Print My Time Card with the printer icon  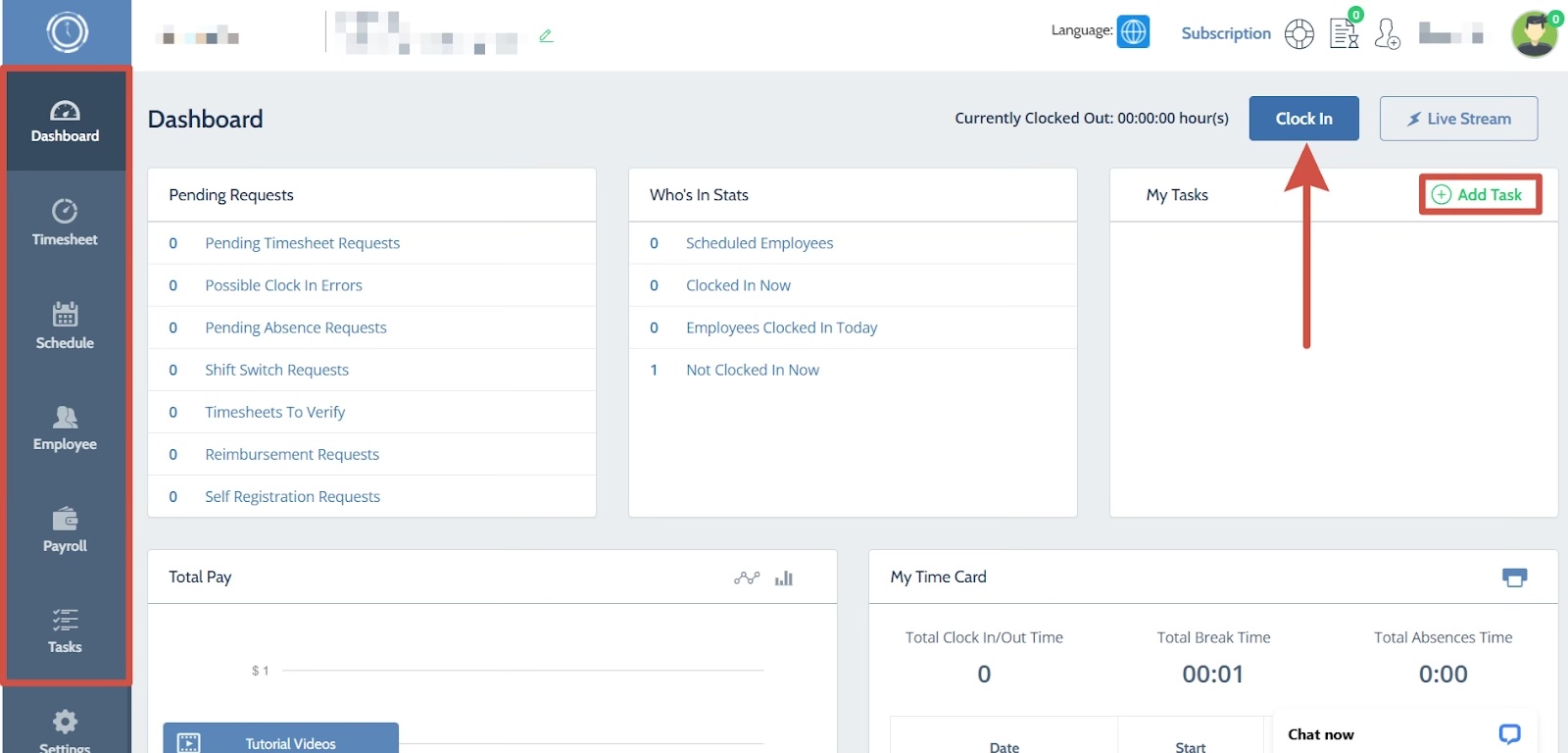tap(1514, 577)
